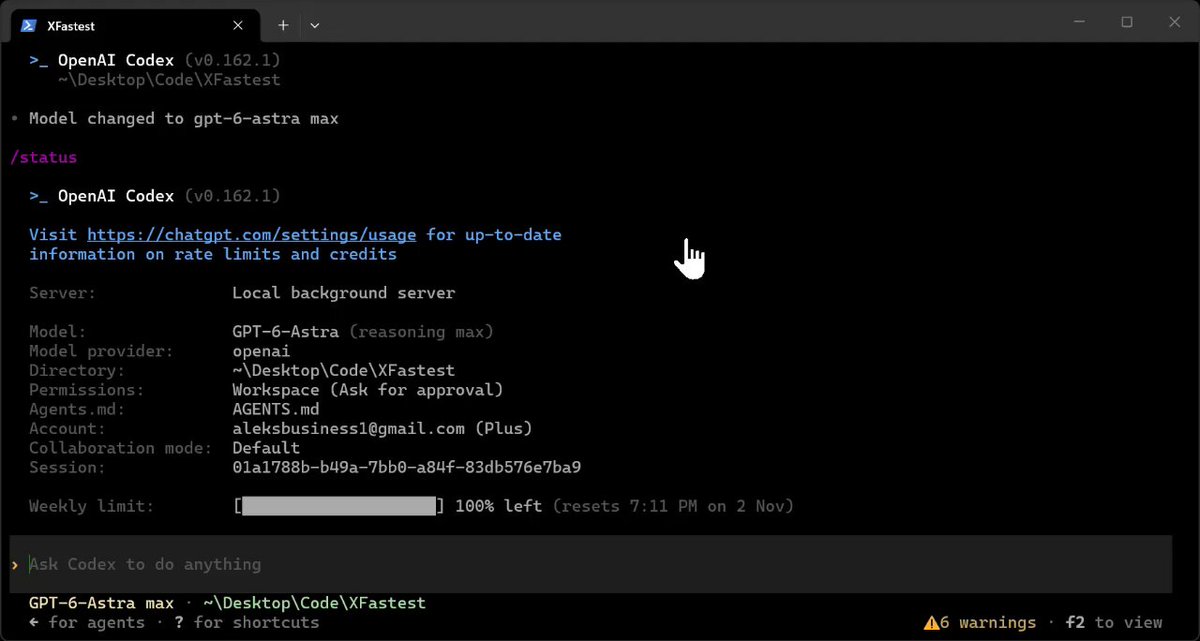Open a new tab with plus button

283,25
